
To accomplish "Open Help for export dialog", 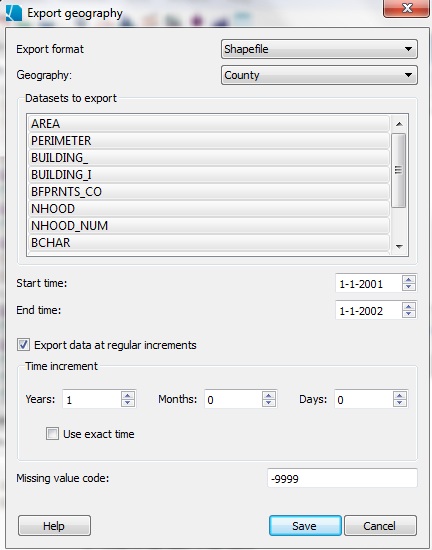I will [x=54, y=525].
